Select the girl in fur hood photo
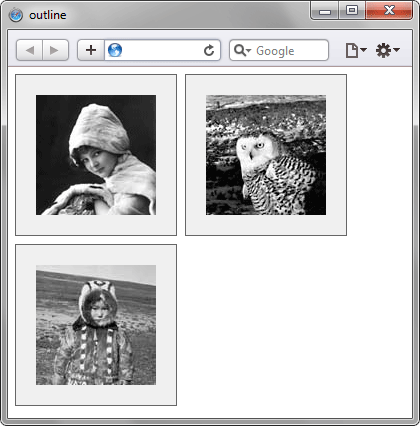 click(96, 155)
